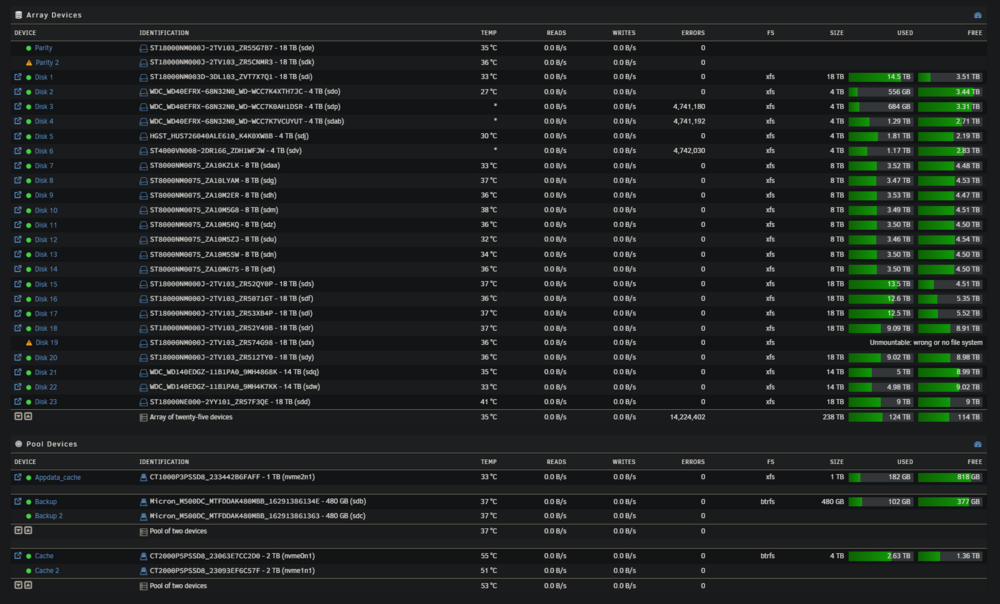Screen dimensions: 1000x604
Task: Open the Backup 2 device link
Action: [48, 516]
